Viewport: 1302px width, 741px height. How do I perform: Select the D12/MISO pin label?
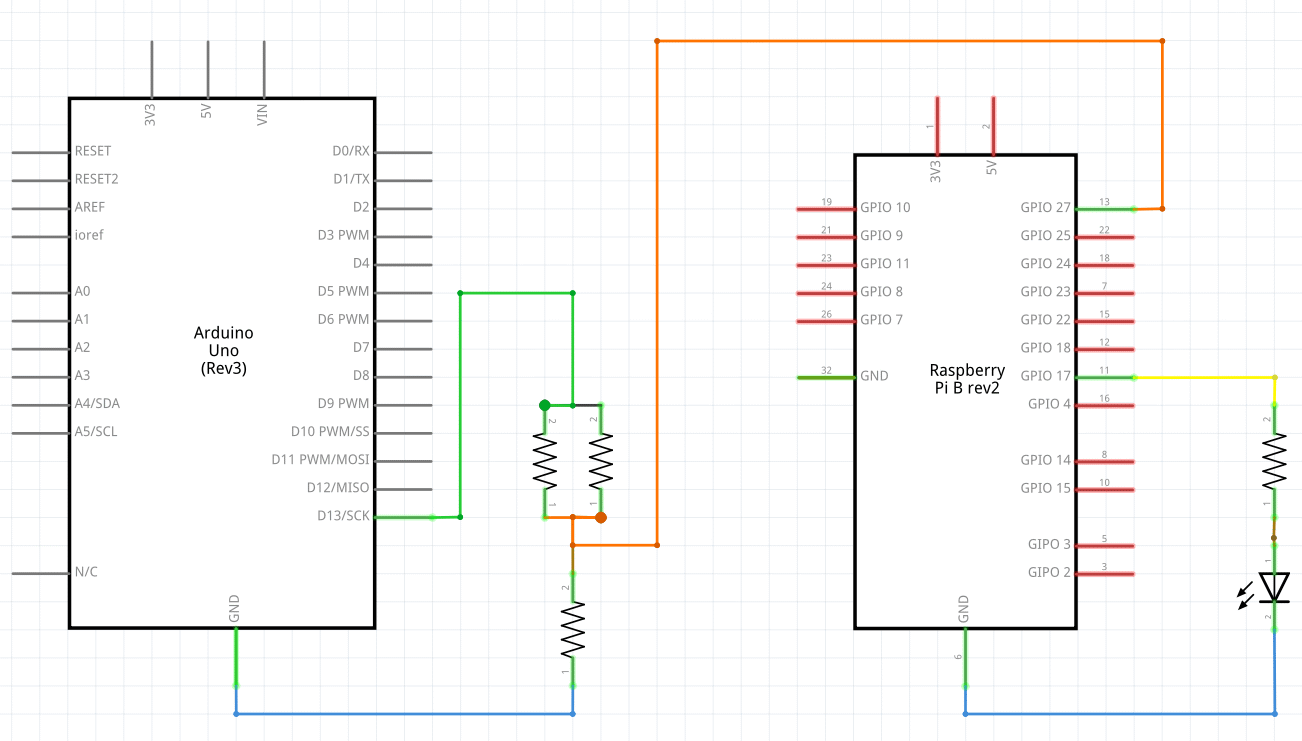tap(340, 487)
